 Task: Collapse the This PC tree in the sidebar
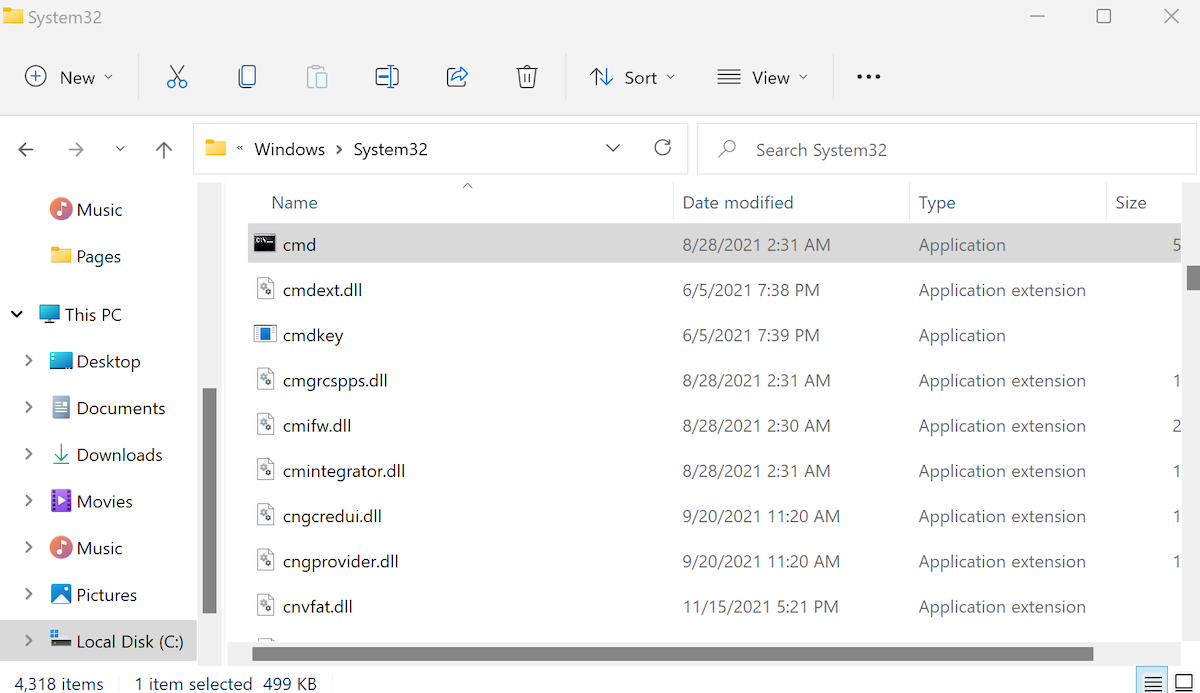pyautogui.click(x=16, y=313)
